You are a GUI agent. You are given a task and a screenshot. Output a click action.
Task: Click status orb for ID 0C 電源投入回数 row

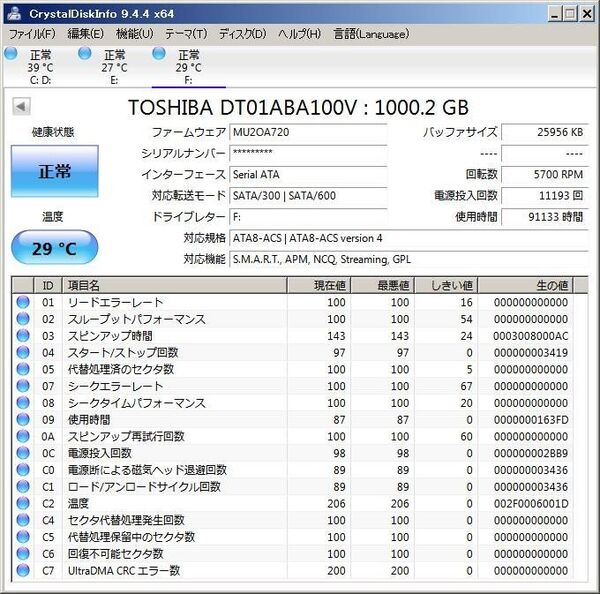[x=23, y=453]
